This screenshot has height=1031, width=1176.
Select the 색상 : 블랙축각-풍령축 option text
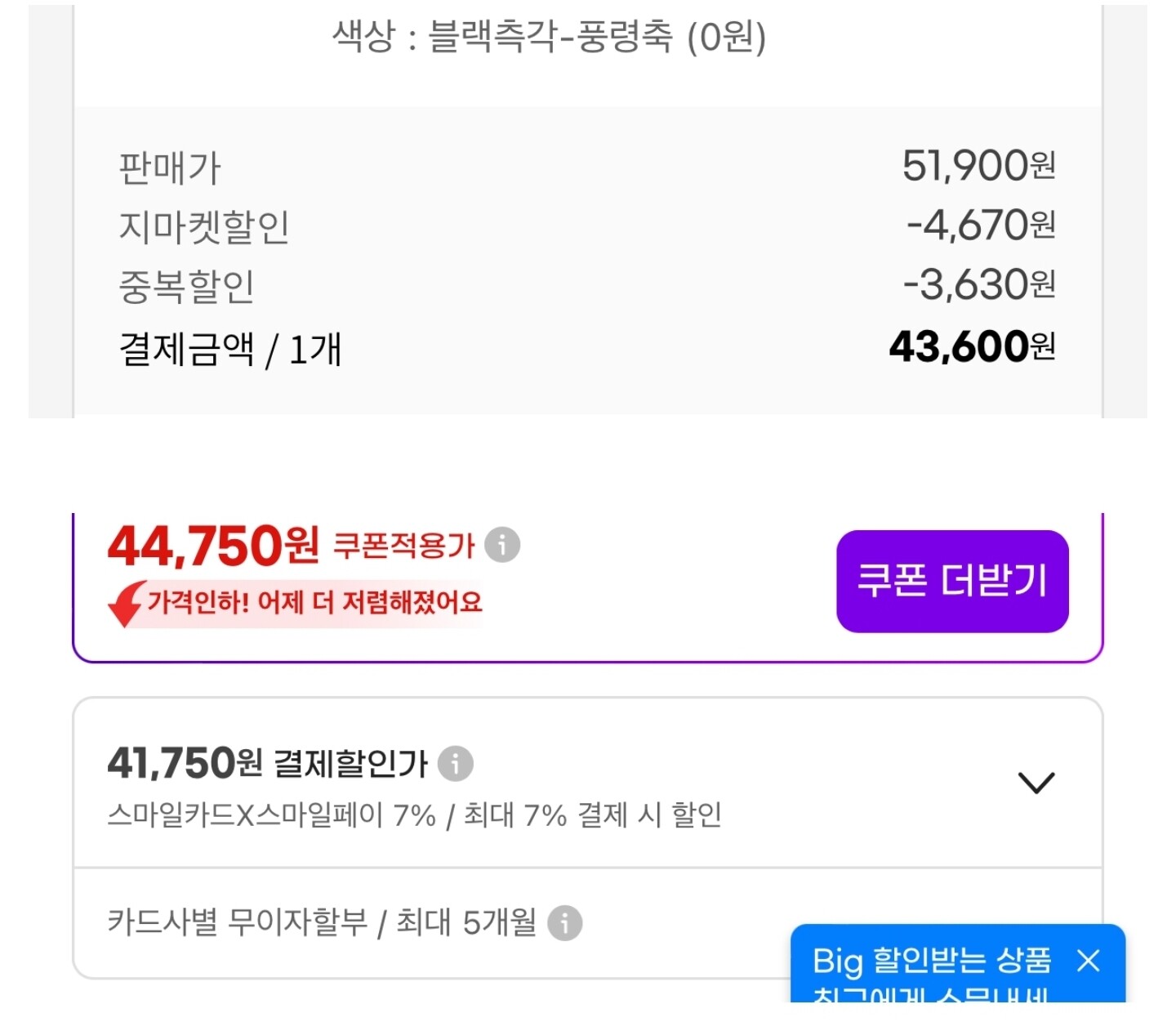tap(549, 37)
